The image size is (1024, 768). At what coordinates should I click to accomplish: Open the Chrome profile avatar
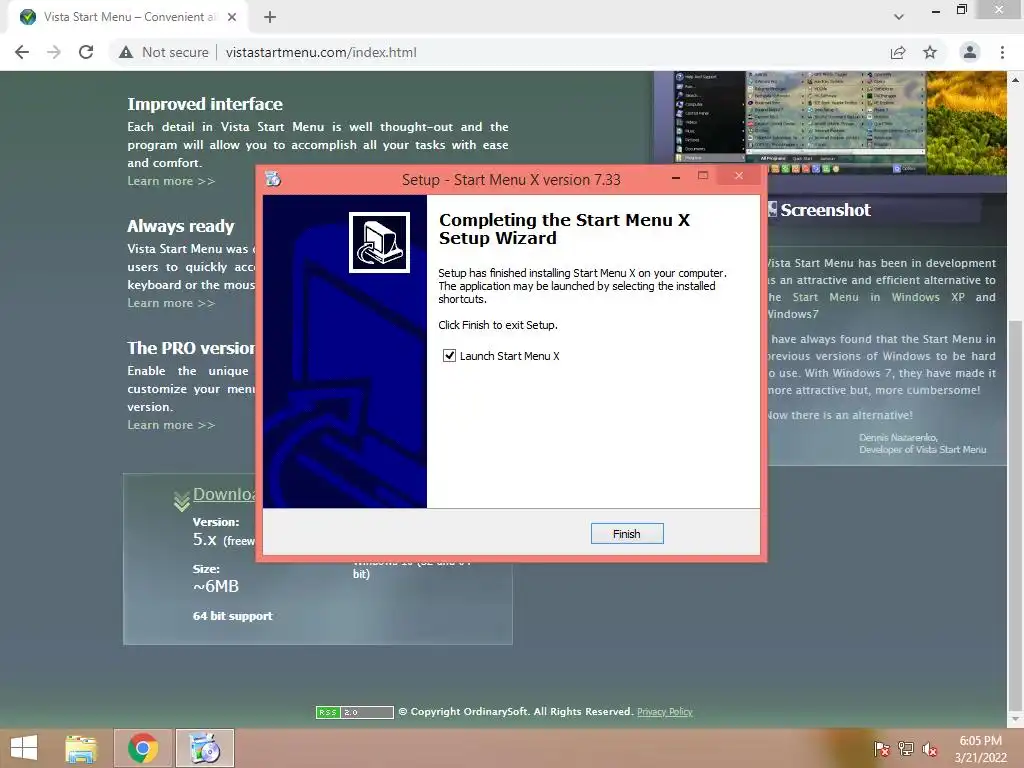coord(970,52)
